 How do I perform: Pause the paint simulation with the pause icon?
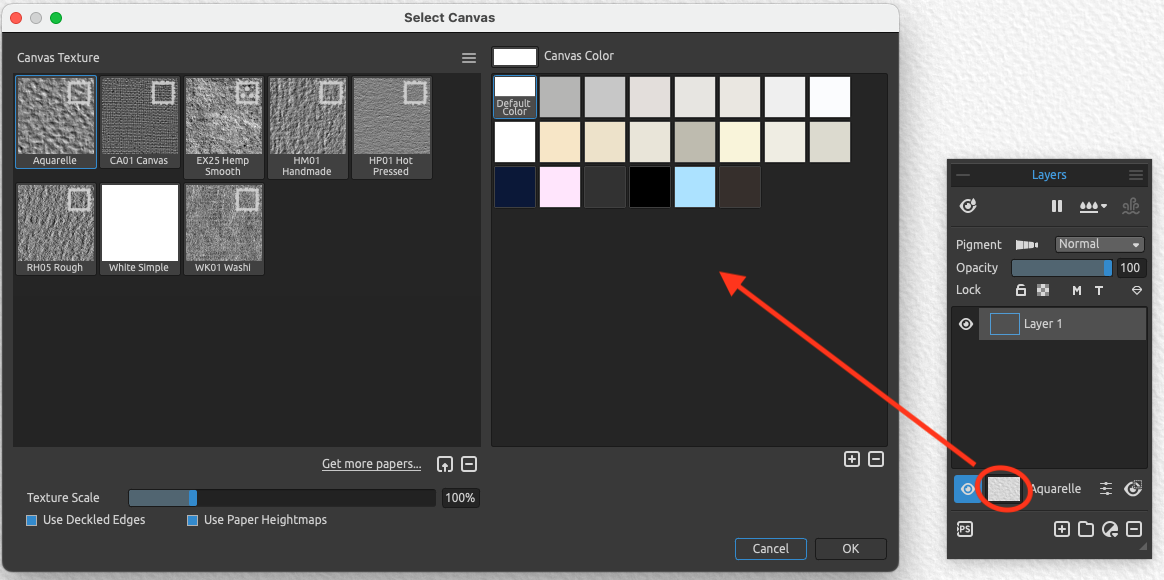[x=1056, y=206]
